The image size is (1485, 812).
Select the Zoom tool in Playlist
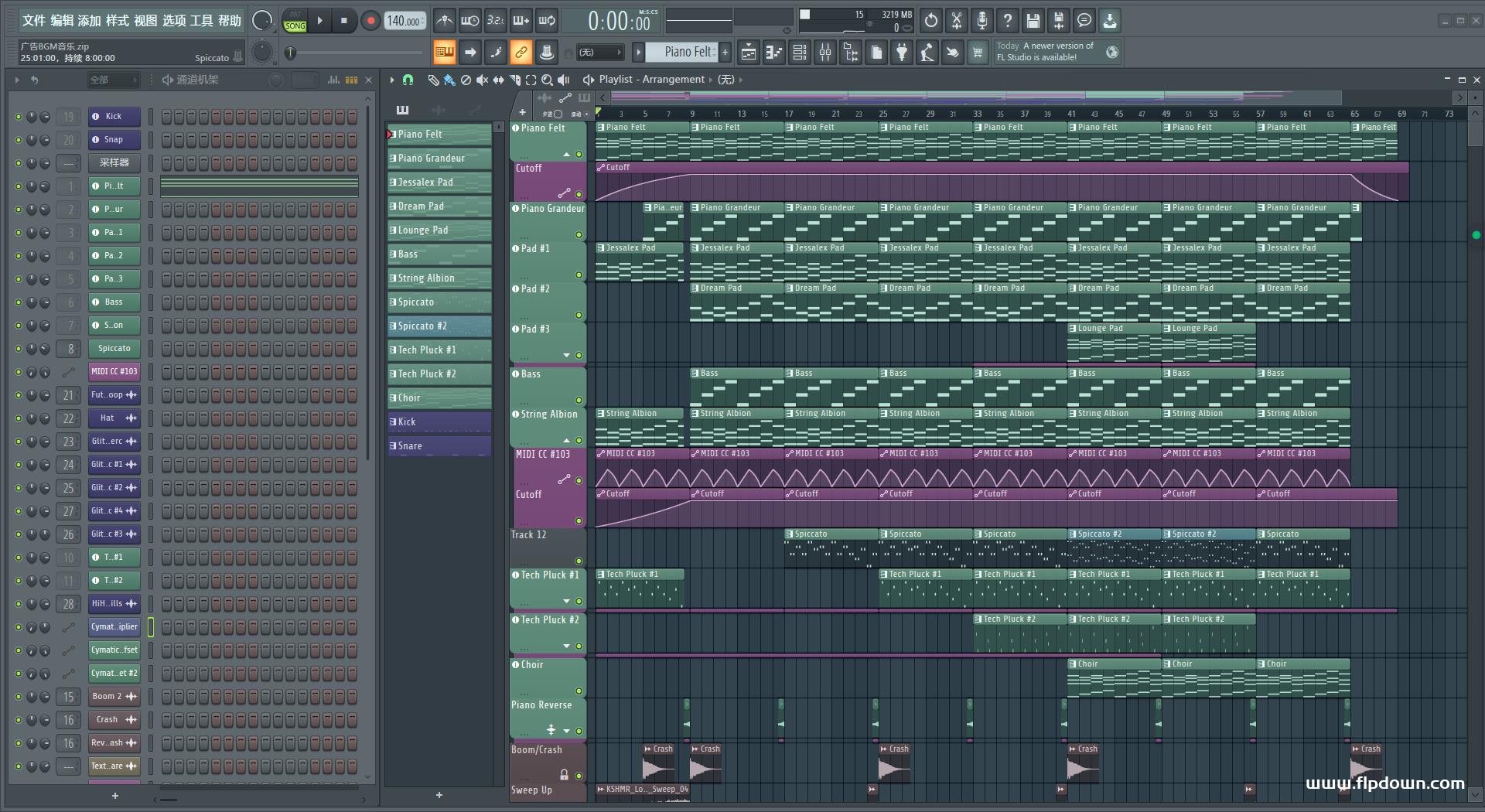tap(547, 80)
